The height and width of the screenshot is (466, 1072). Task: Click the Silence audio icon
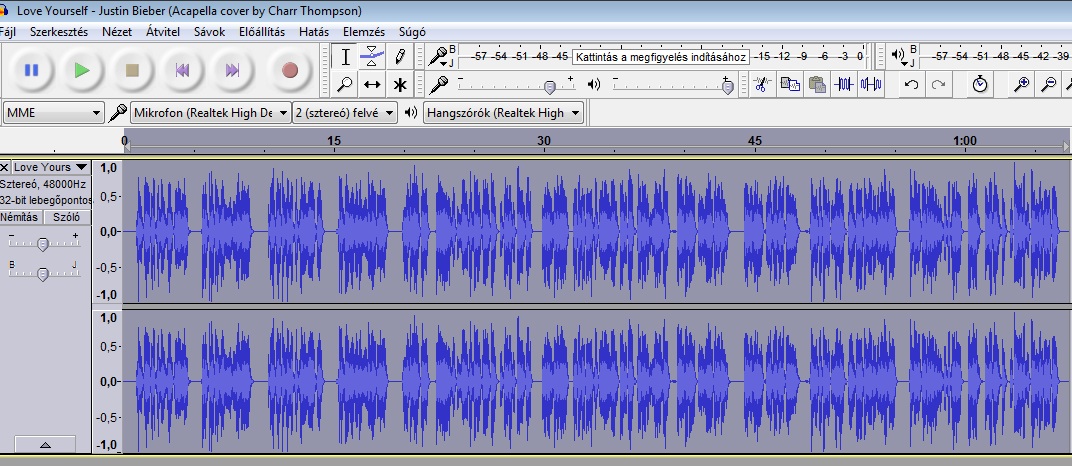870,85
